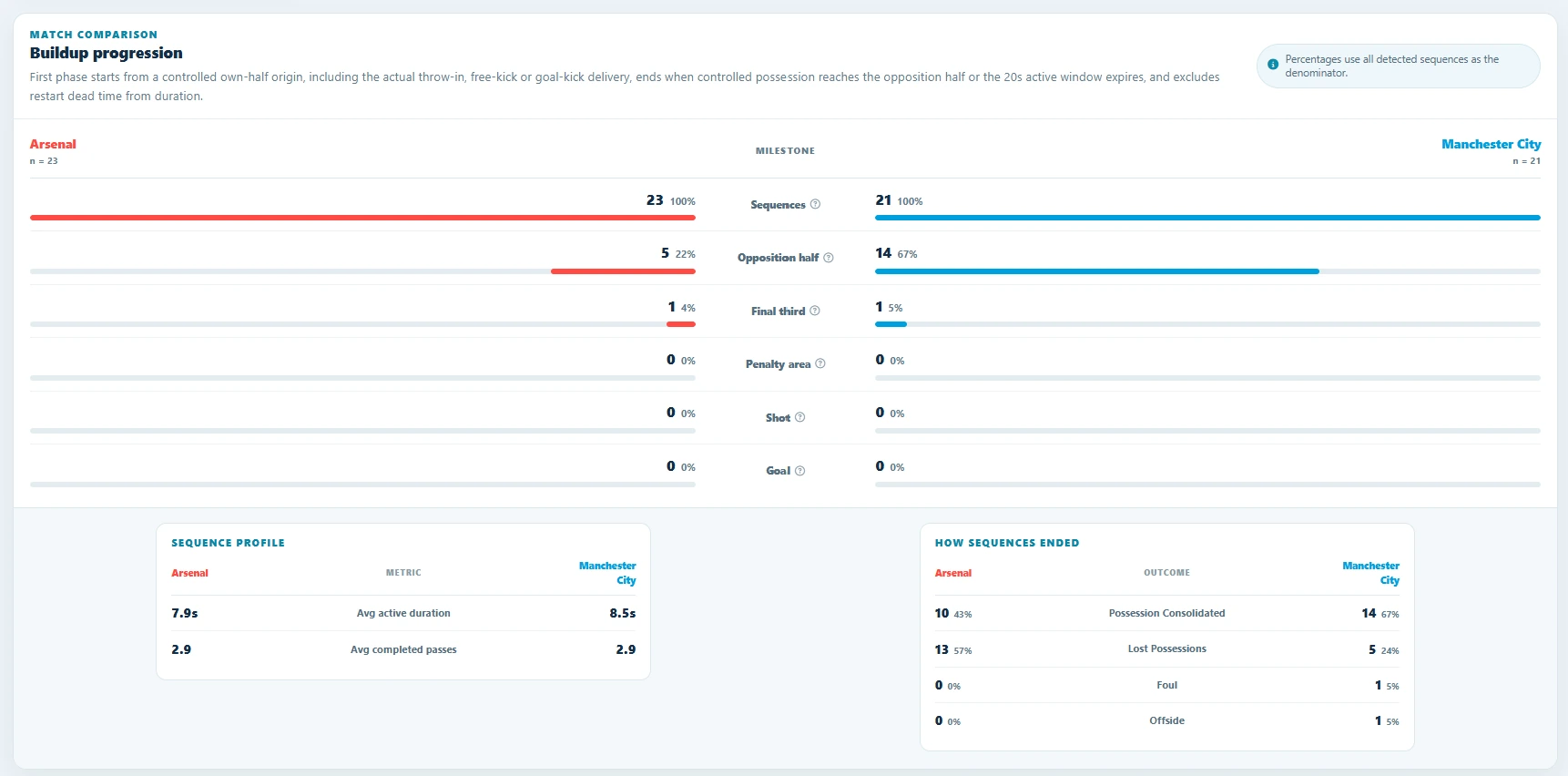Click the 'n = 21' sample size text
The width and height of the screenshot is (1568, 776).
(x=1527, y=161)
